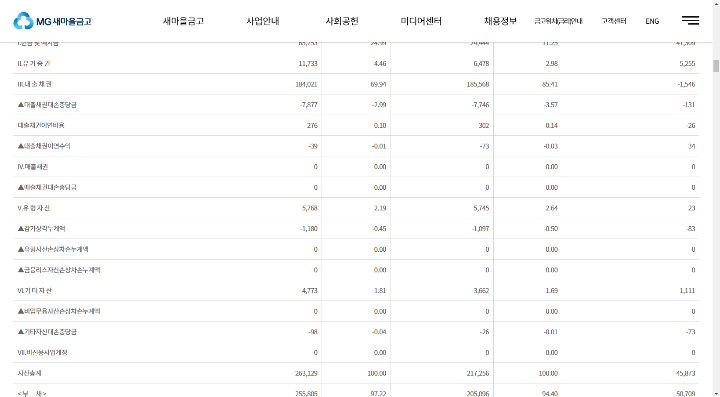Image resolution: width=720 pixels, height=397 pixels.
Task: Click the value 4,773
Action: [309, 291]
